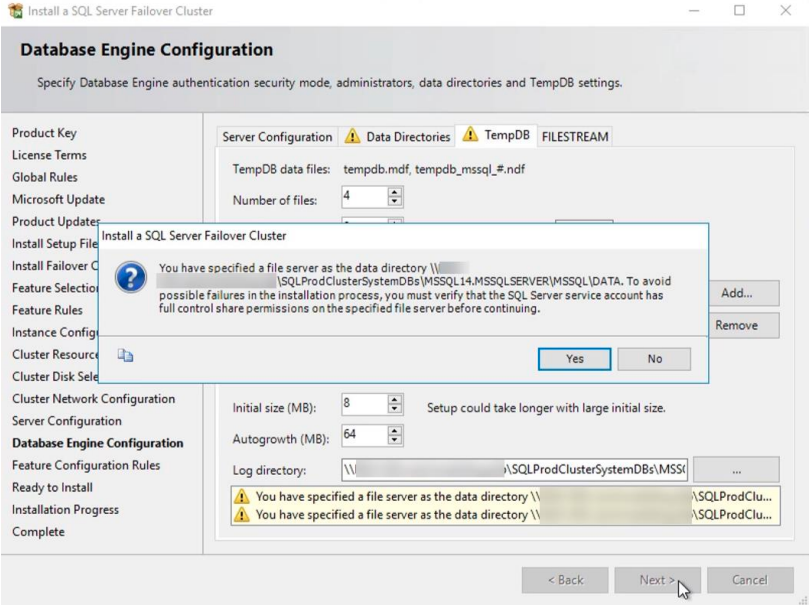Open the Server Configuration tab
The width and height of the screenshot is (811, 606).
pos(277,137)
